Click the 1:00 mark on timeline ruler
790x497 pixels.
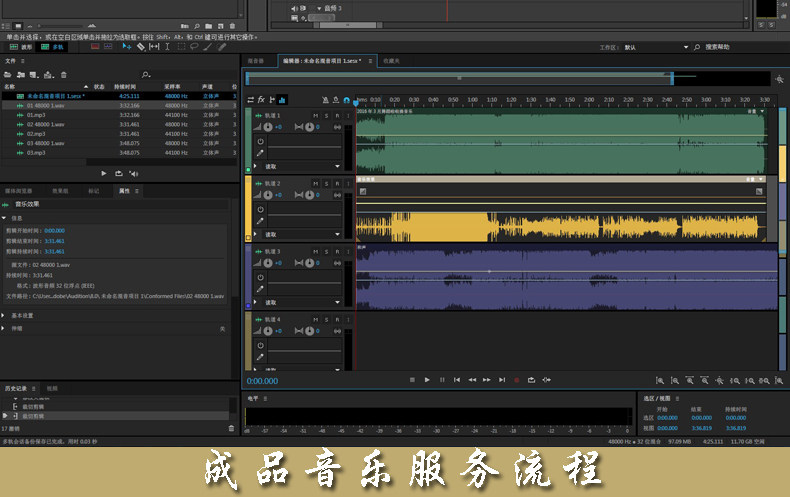(473, 100)
